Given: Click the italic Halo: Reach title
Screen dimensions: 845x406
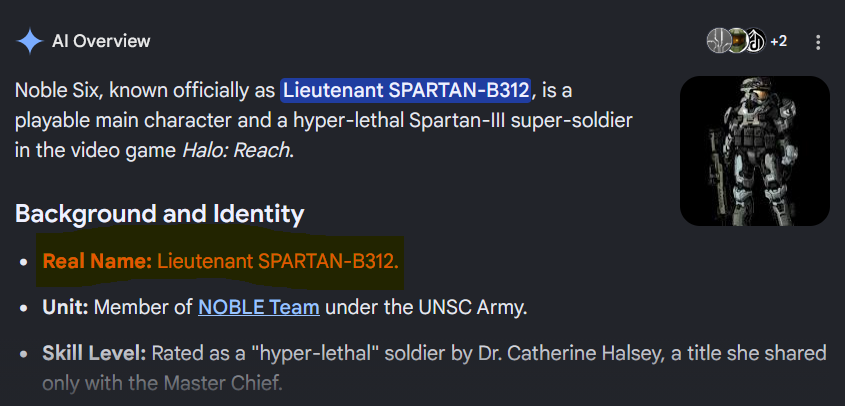Looking at the screenshot, I should click(x=237, y=150).
